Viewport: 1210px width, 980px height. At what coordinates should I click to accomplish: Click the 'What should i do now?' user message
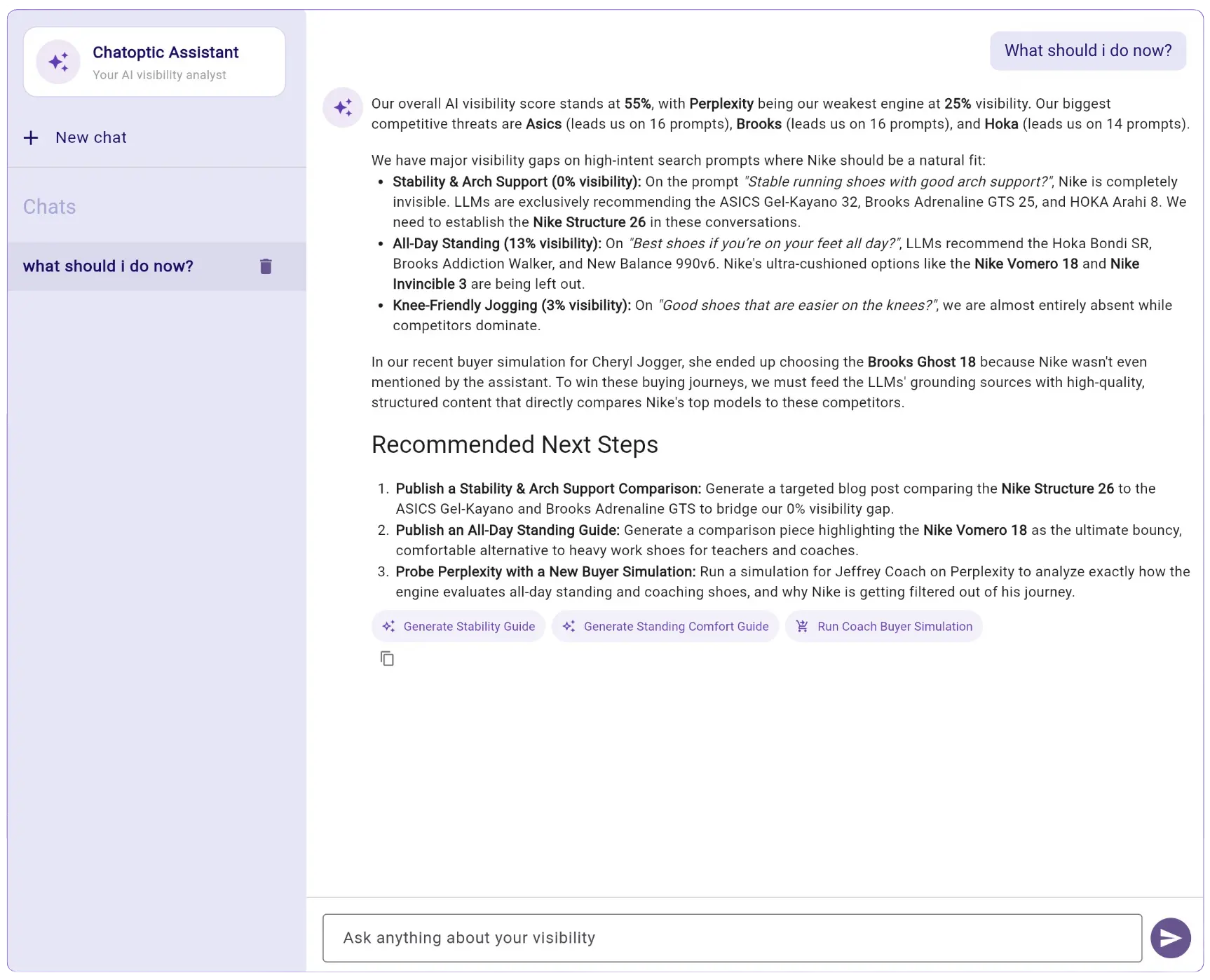(x=1088, y=50)
